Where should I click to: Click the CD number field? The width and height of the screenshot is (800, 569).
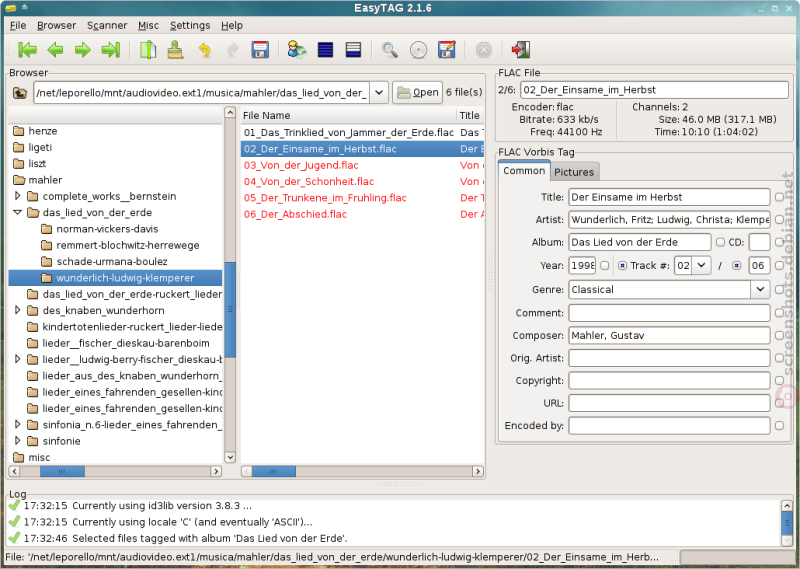pyautogui.click(x=759, y=242)
